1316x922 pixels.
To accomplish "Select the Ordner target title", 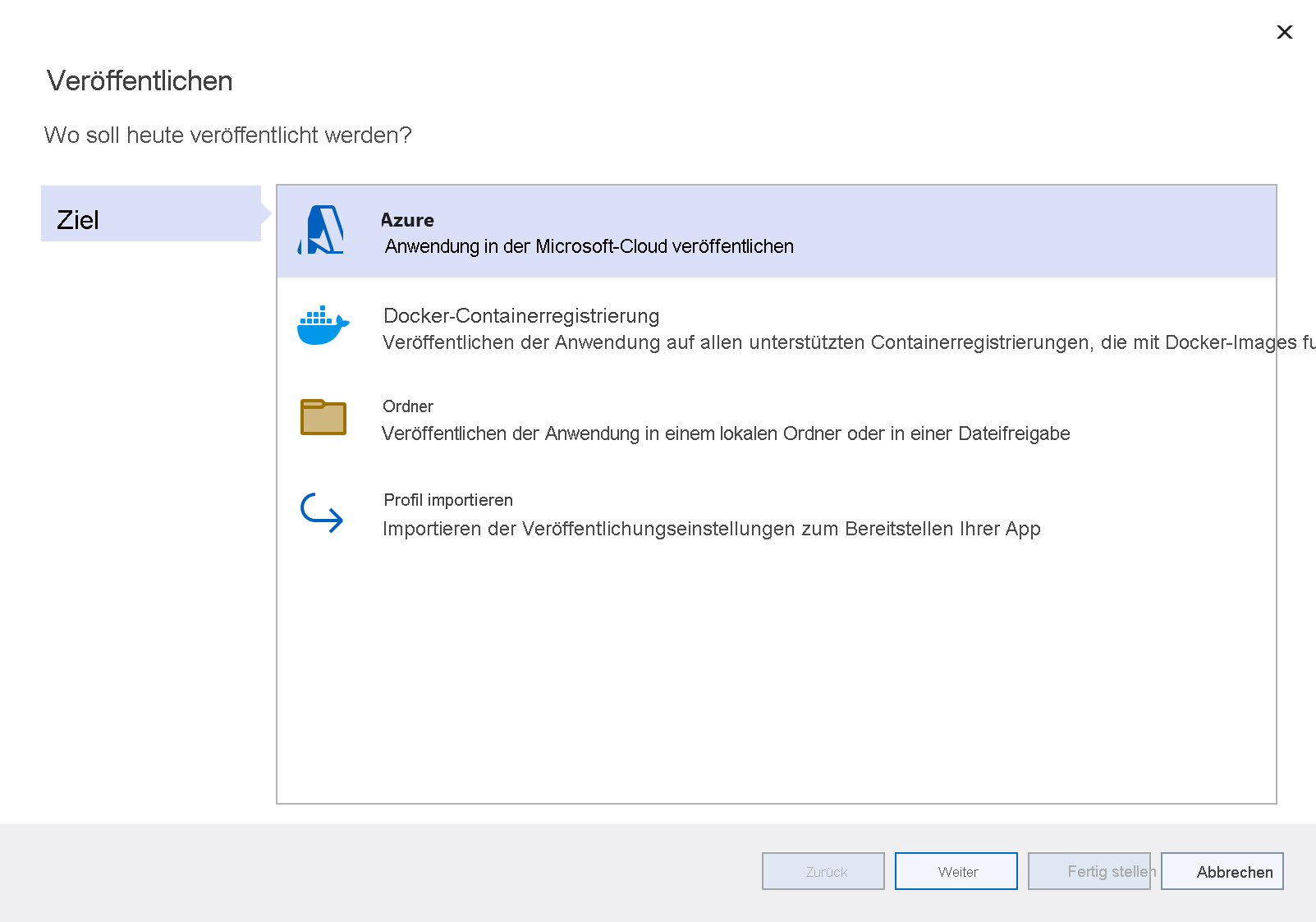I will coord(408,406).
